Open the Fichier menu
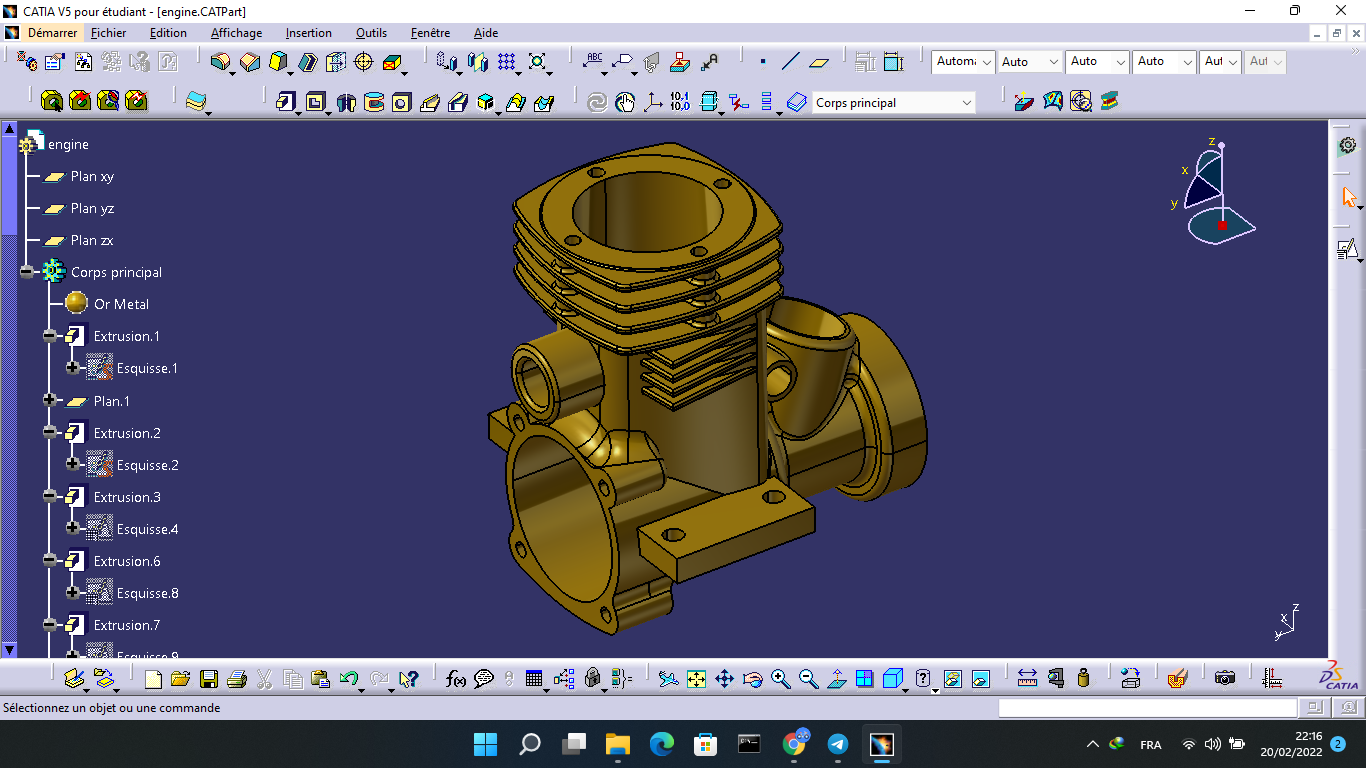The height and width of the screenshot is (768, 1366). (109, 33)
